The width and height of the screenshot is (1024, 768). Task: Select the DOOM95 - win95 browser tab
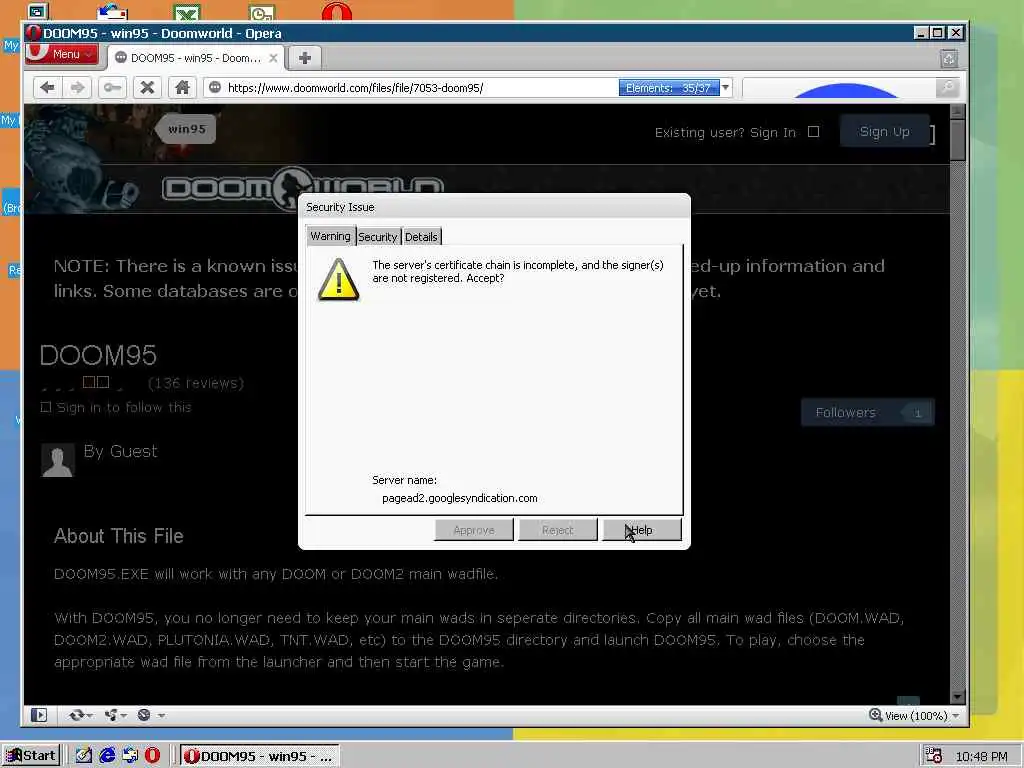pos(195,58)
